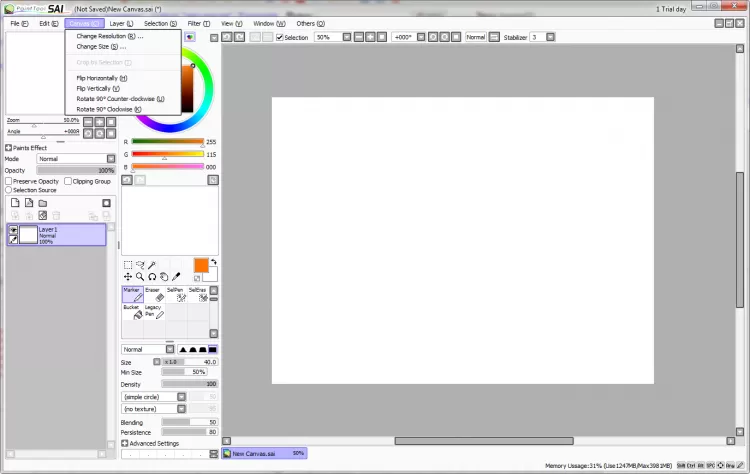750x474 pixels.
Task: Toggle Layer1 visibility eye
Action: pyautogui.click(x=13, y=230)
